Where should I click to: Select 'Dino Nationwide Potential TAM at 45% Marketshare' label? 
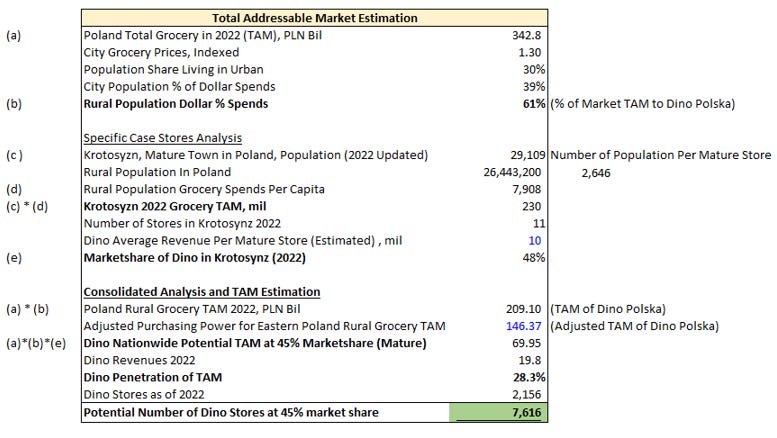coord(255,343)
